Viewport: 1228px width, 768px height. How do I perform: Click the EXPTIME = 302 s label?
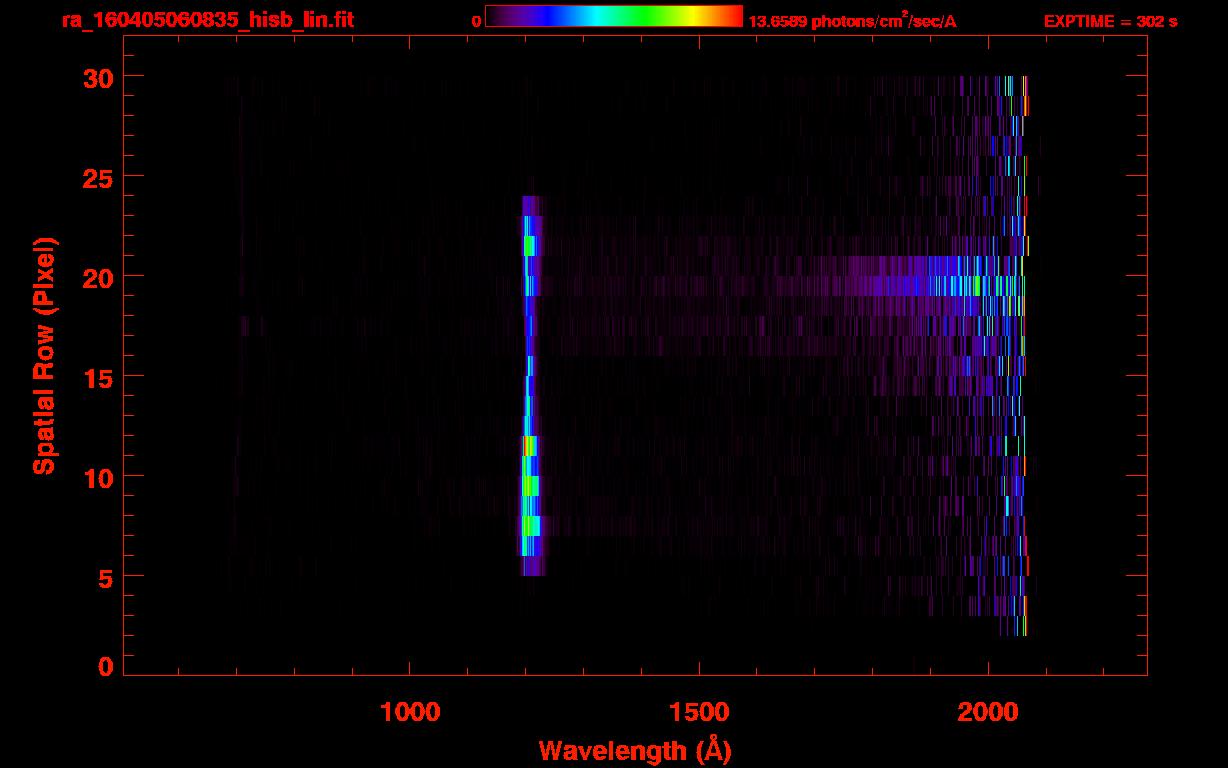[1111, 22]
